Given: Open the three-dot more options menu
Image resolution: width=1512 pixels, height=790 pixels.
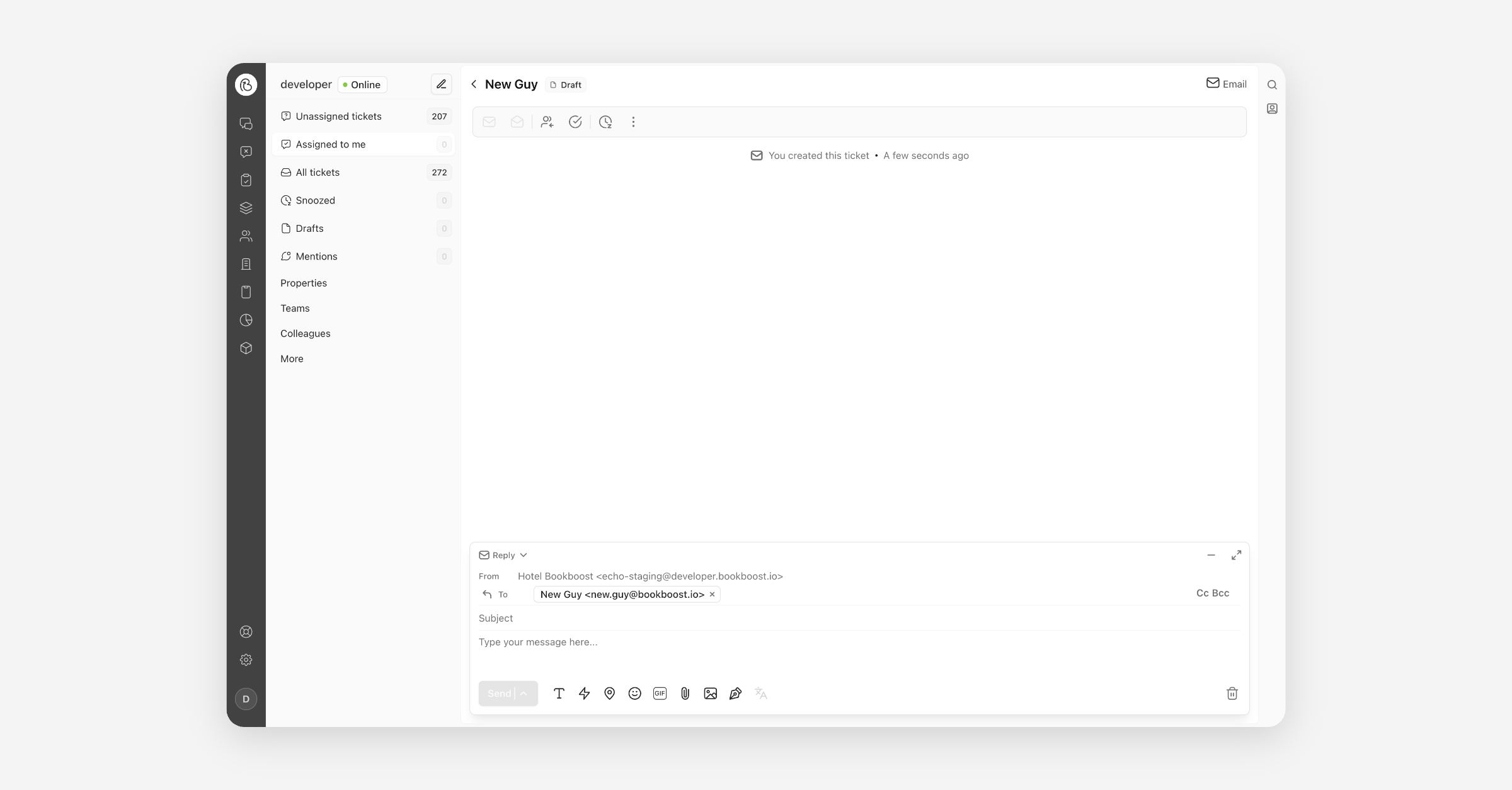Looking at the screenshot, I should click(633, 122).
